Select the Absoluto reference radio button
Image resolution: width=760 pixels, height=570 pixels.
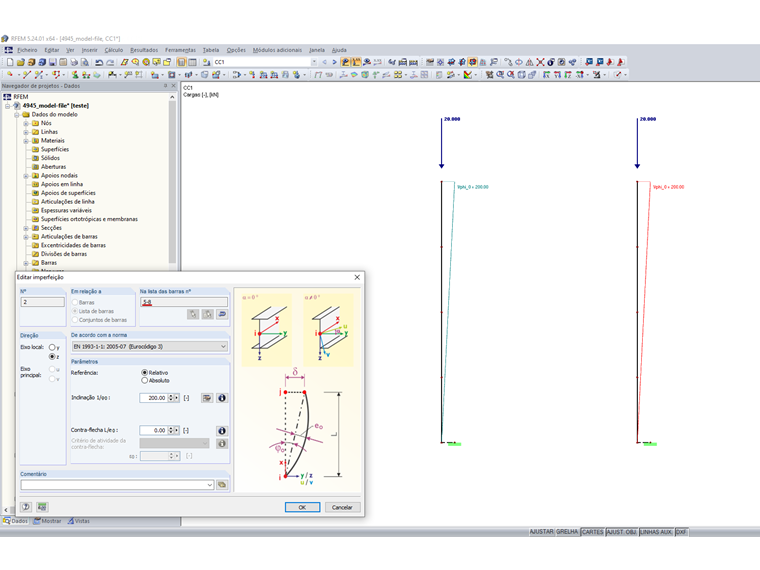pyautogui.click(x=144, y=380)
